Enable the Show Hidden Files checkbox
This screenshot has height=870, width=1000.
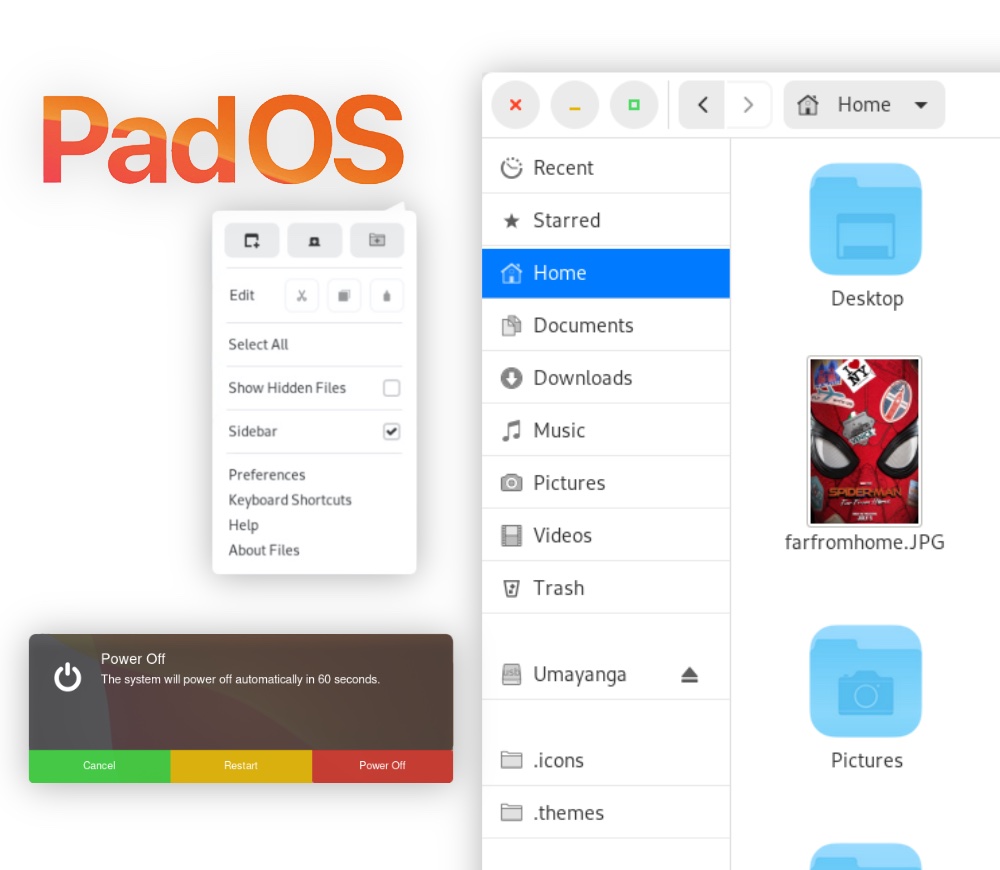(392, 388)
